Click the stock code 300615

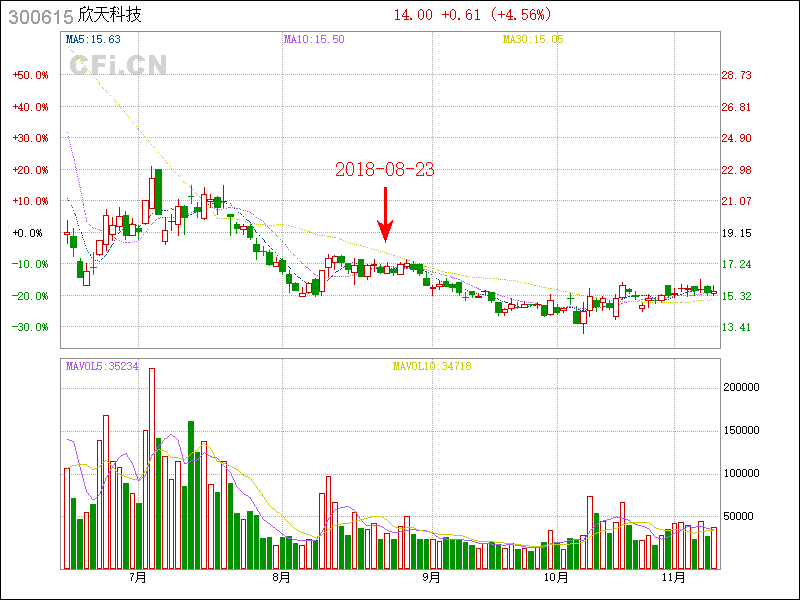(x=40, y=15)
